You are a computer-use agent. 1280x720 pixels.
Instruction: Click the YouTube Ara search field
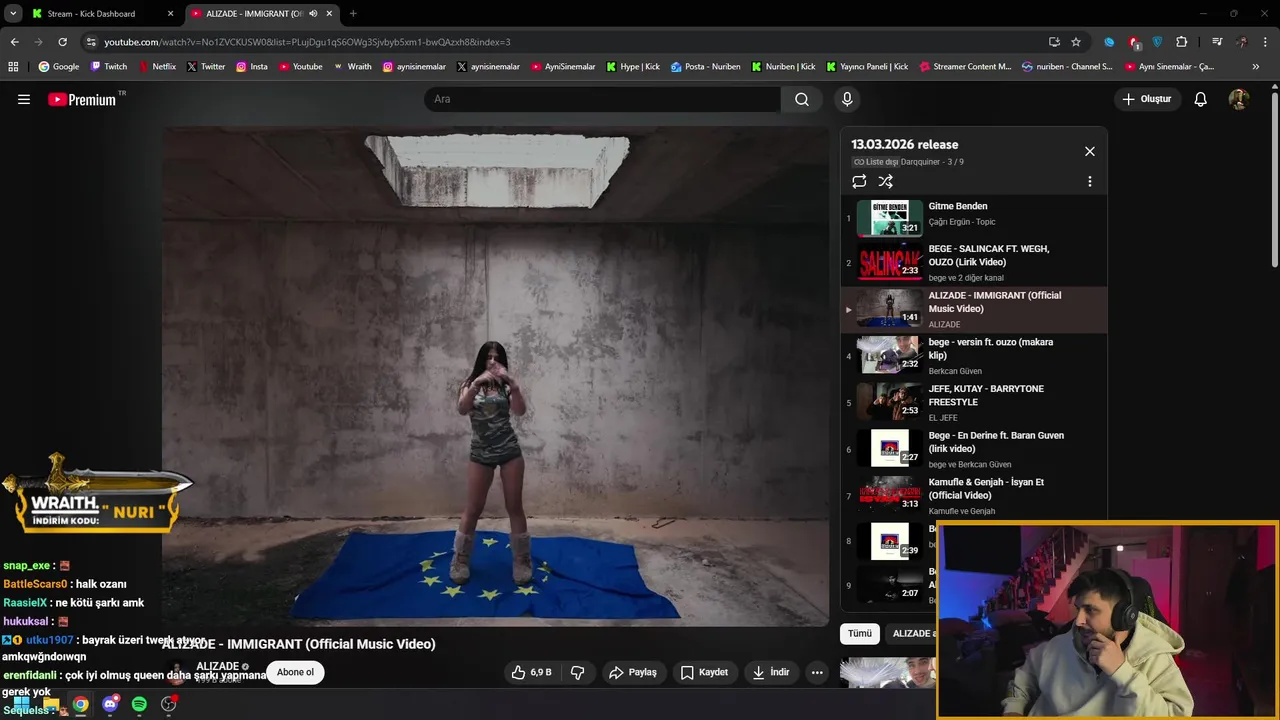602,99
